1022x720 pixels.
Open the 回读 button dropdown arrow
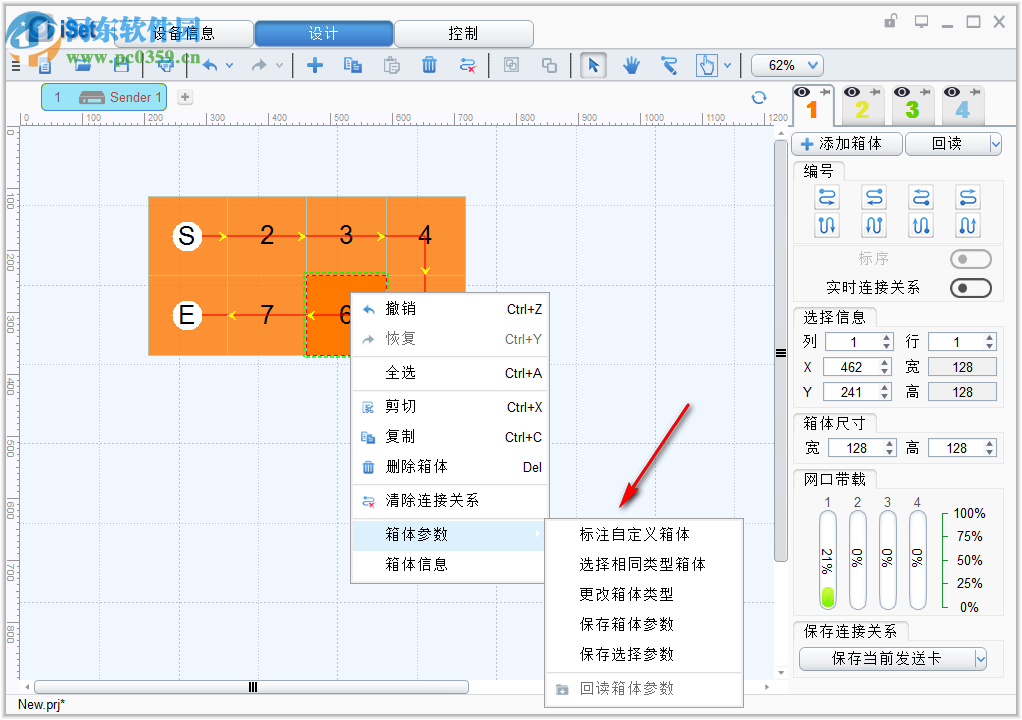point(995,143)
